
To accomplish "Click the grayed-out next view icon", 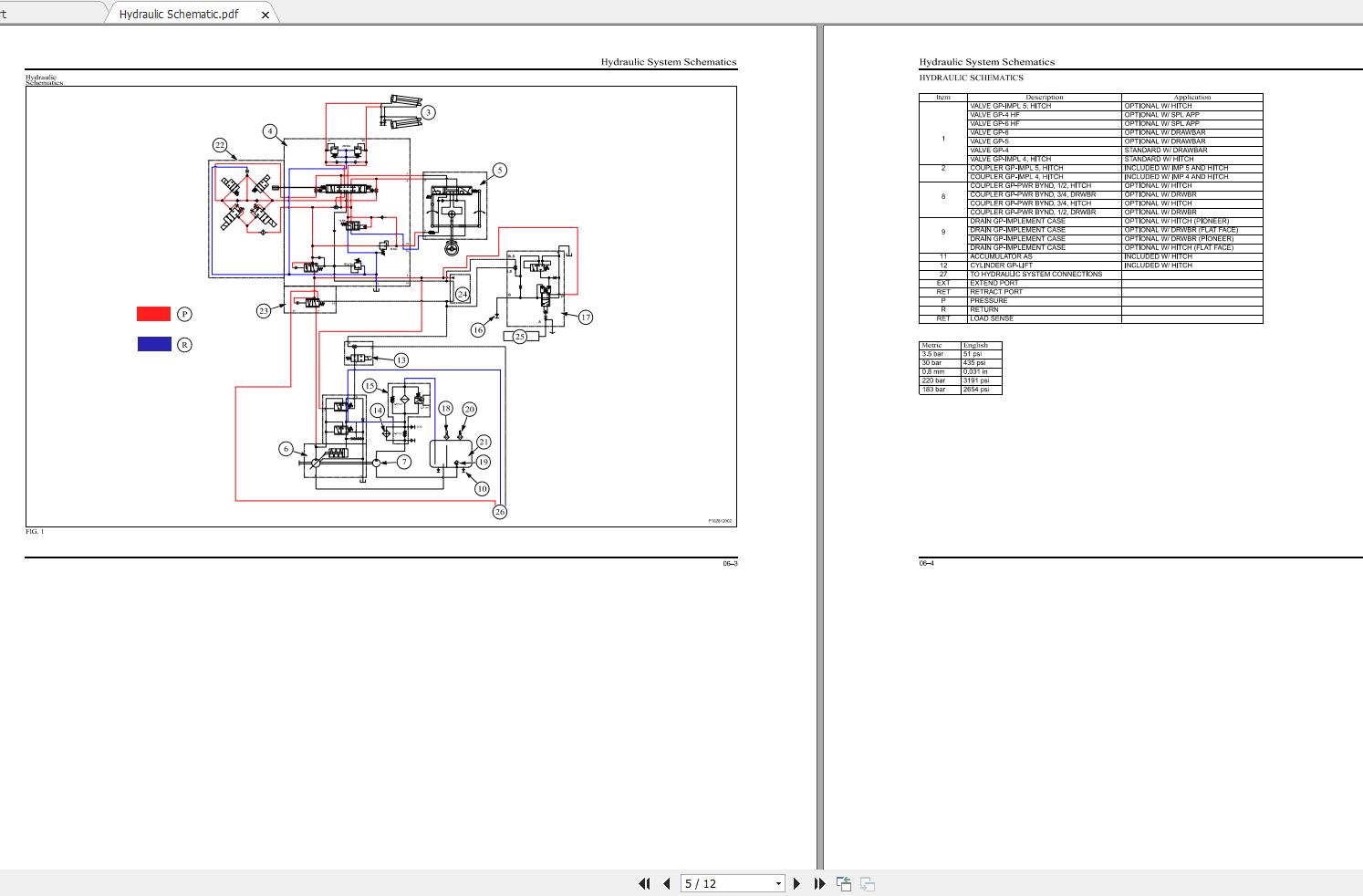I will click(868, 883).
